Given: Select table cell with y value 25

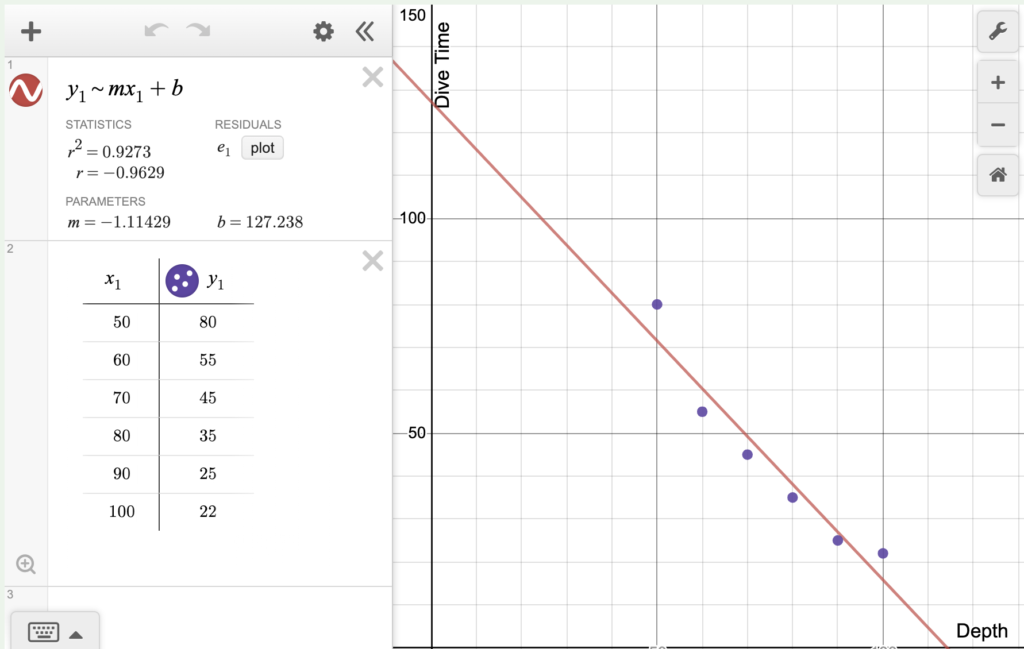Looking at the screenshot, I should pyautogui.click(x=208, y=473).
